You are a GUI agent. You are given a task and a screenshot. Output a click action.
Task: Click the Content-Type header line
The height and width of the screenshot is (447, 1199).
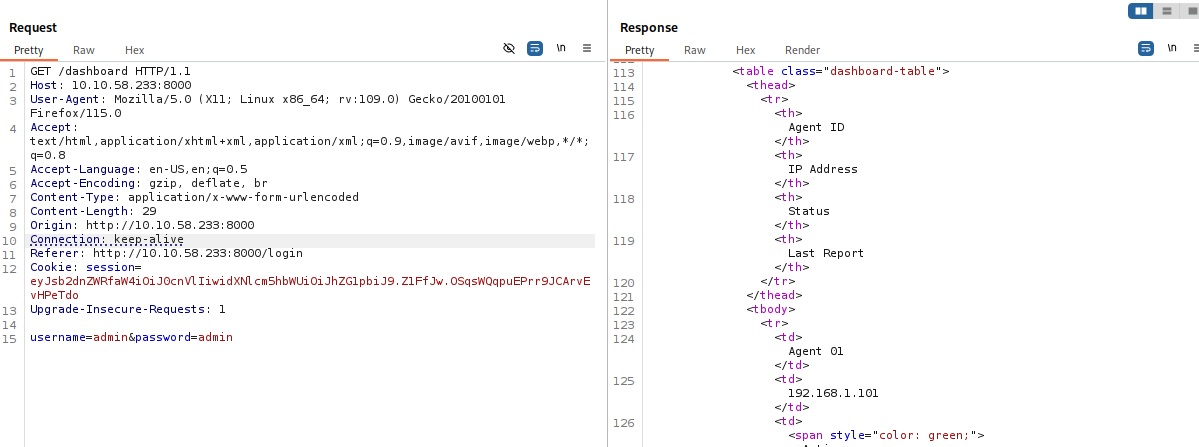coord(194,197)
